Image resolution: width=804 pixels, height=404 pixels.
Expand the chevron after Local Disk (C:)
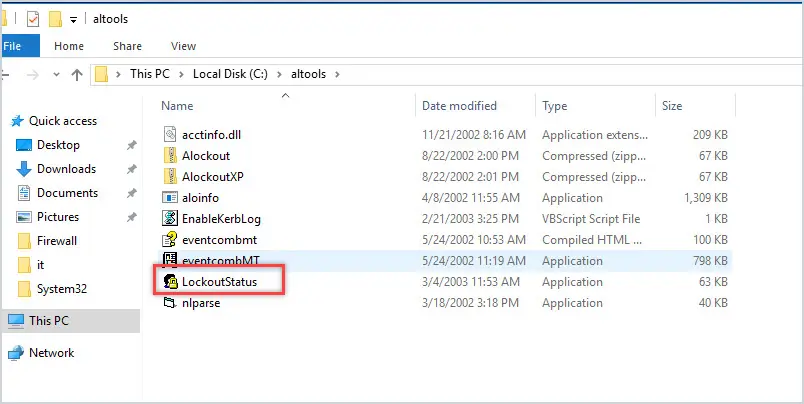(279, 74)
